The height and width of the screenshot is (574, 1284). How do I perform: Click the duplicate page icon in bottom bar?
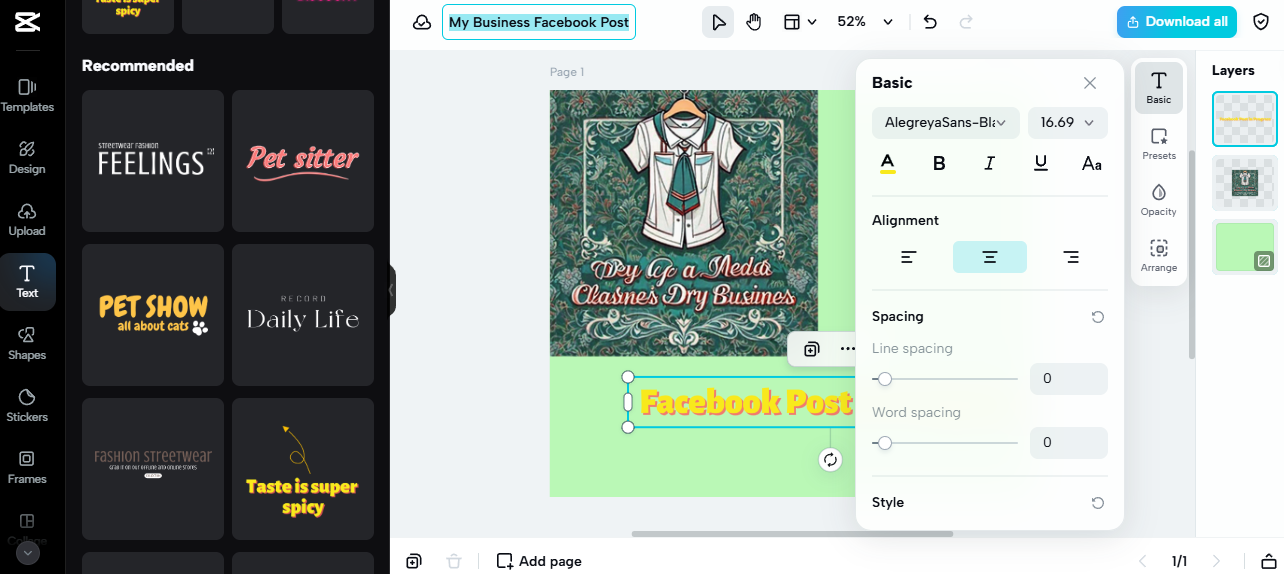414,561
